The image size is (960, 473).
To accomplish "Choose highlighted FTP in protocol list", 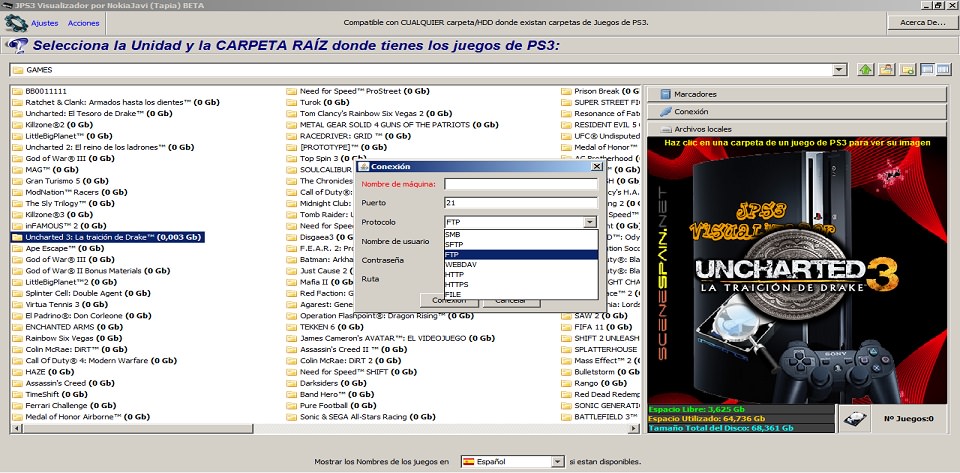I will tap(521, 255).
